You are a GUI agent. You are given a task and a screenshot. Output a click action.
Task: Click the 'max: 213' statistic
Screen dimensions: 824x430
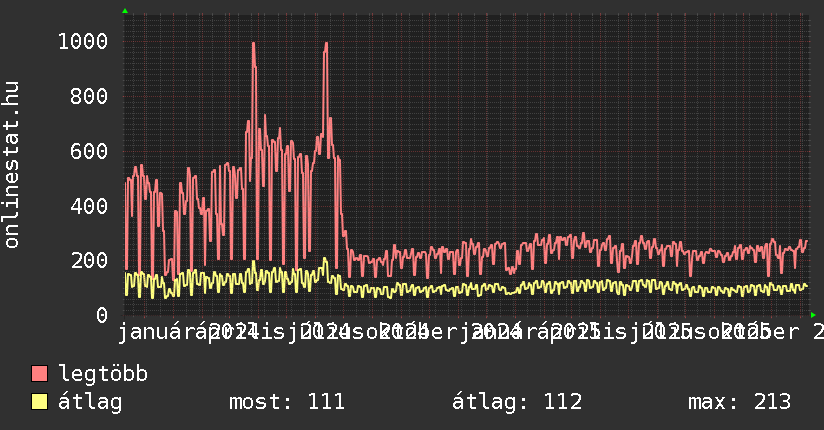tap(739, 403)
